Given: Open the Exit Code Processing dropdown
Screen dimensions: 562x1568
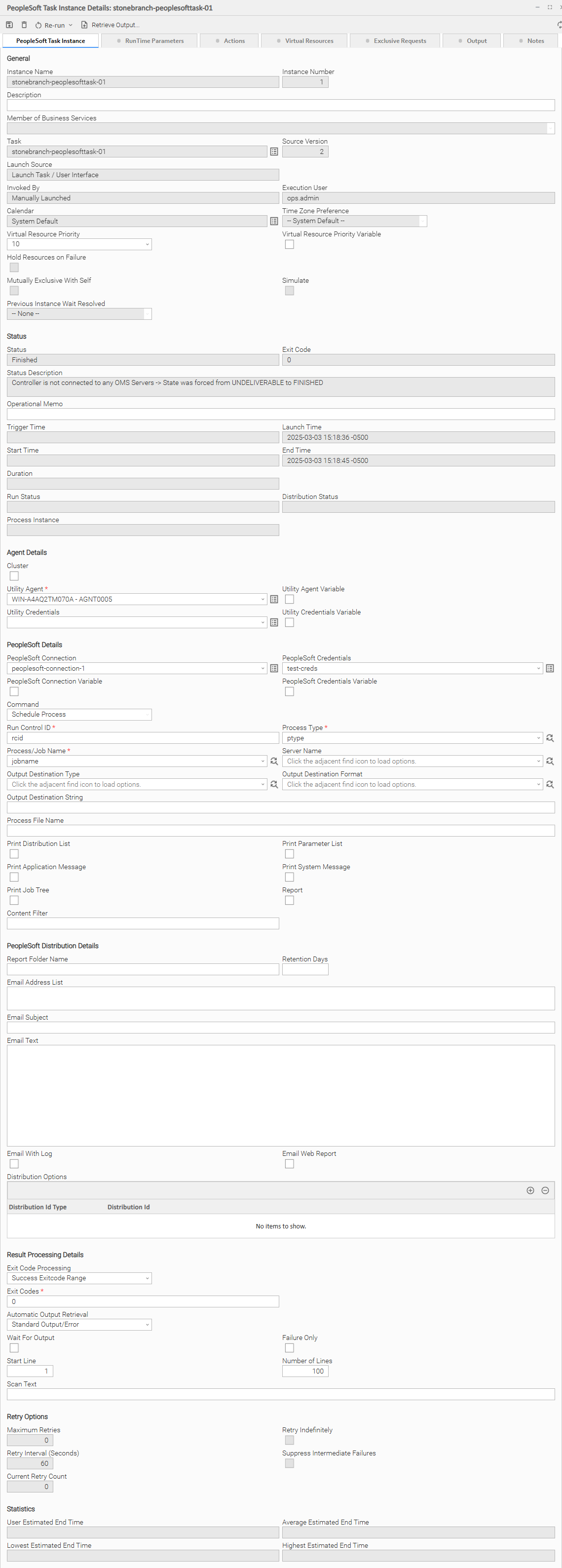Looking at the screenshot, I should click(79, 1278).
